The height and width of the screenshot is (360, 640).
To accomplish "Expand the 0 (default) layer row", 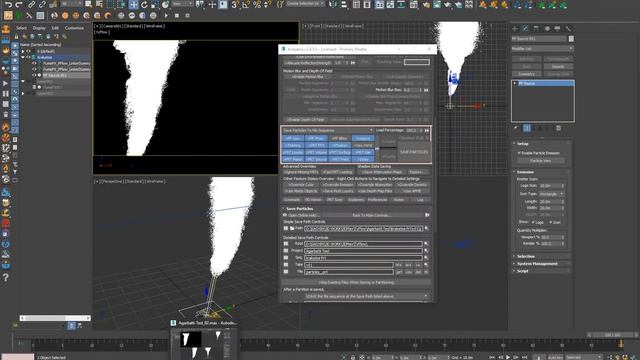I will click(23, 51).
